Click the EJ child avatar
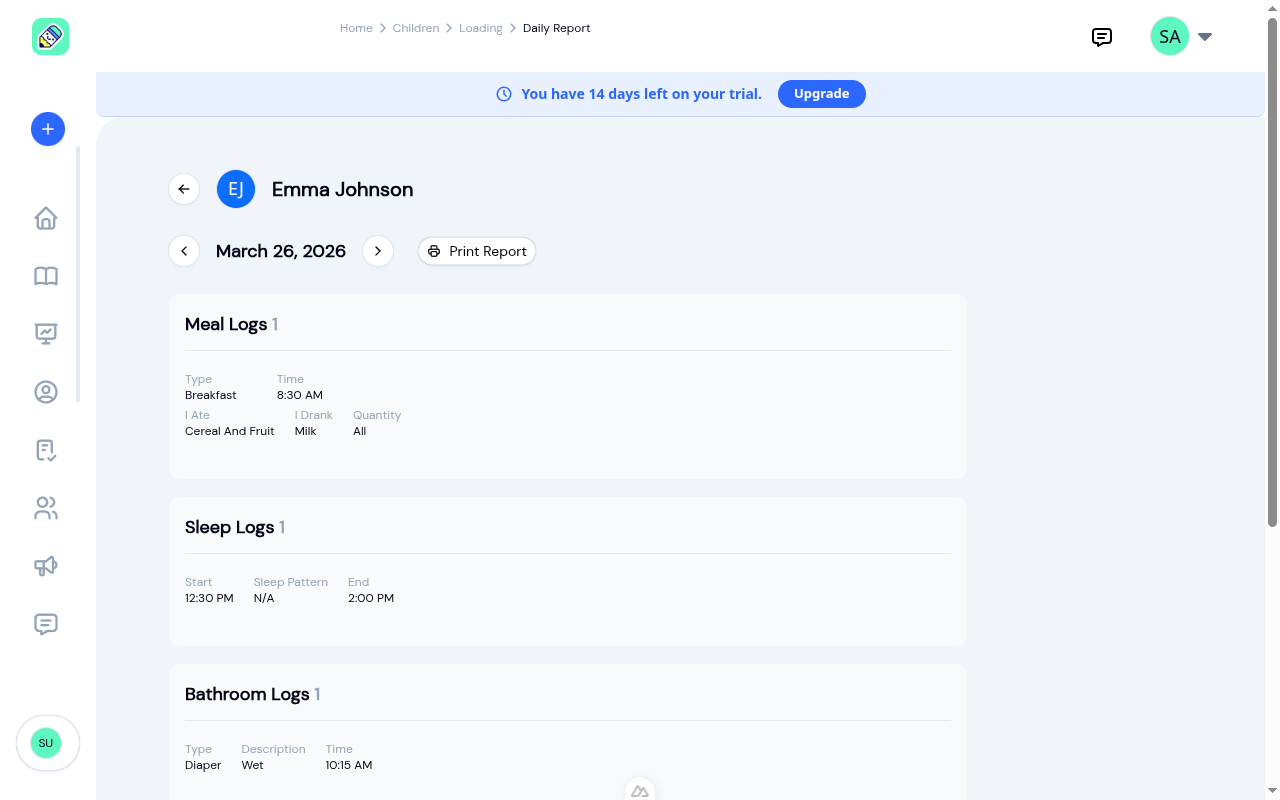The height and width of the screenshot is (800, 1280). coord(236,189)
